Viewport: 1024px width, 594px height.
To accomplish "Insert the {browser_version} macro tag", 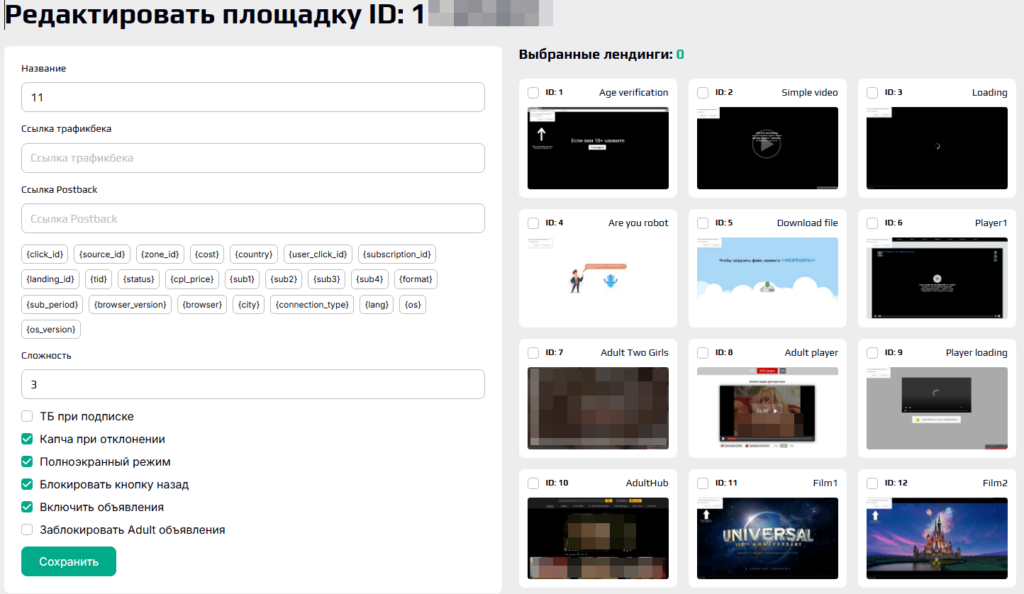I will (130, 304).
